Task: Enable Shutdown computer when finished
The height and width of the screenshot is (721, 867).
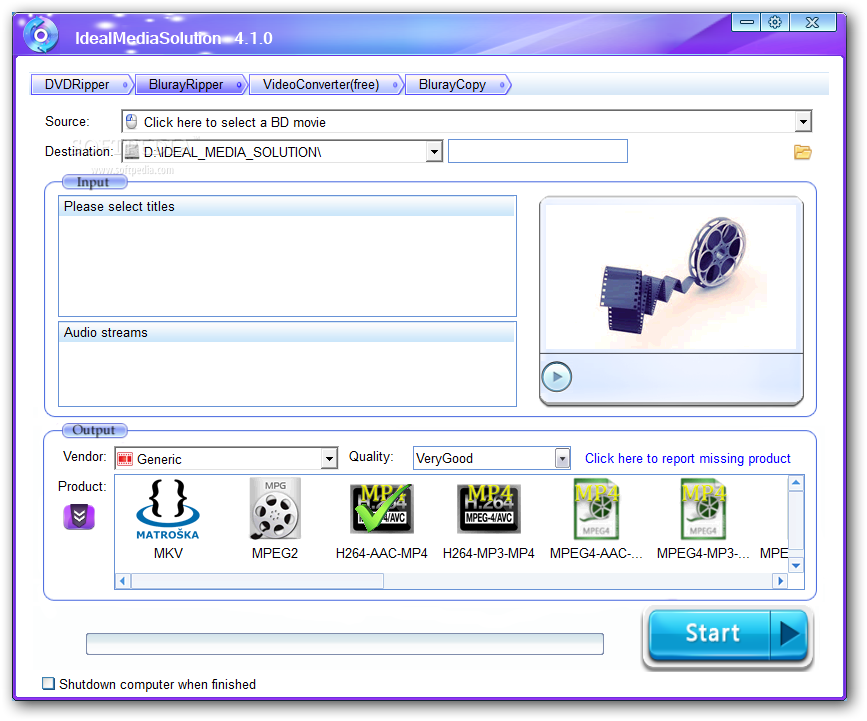Action: click(49, 683)
